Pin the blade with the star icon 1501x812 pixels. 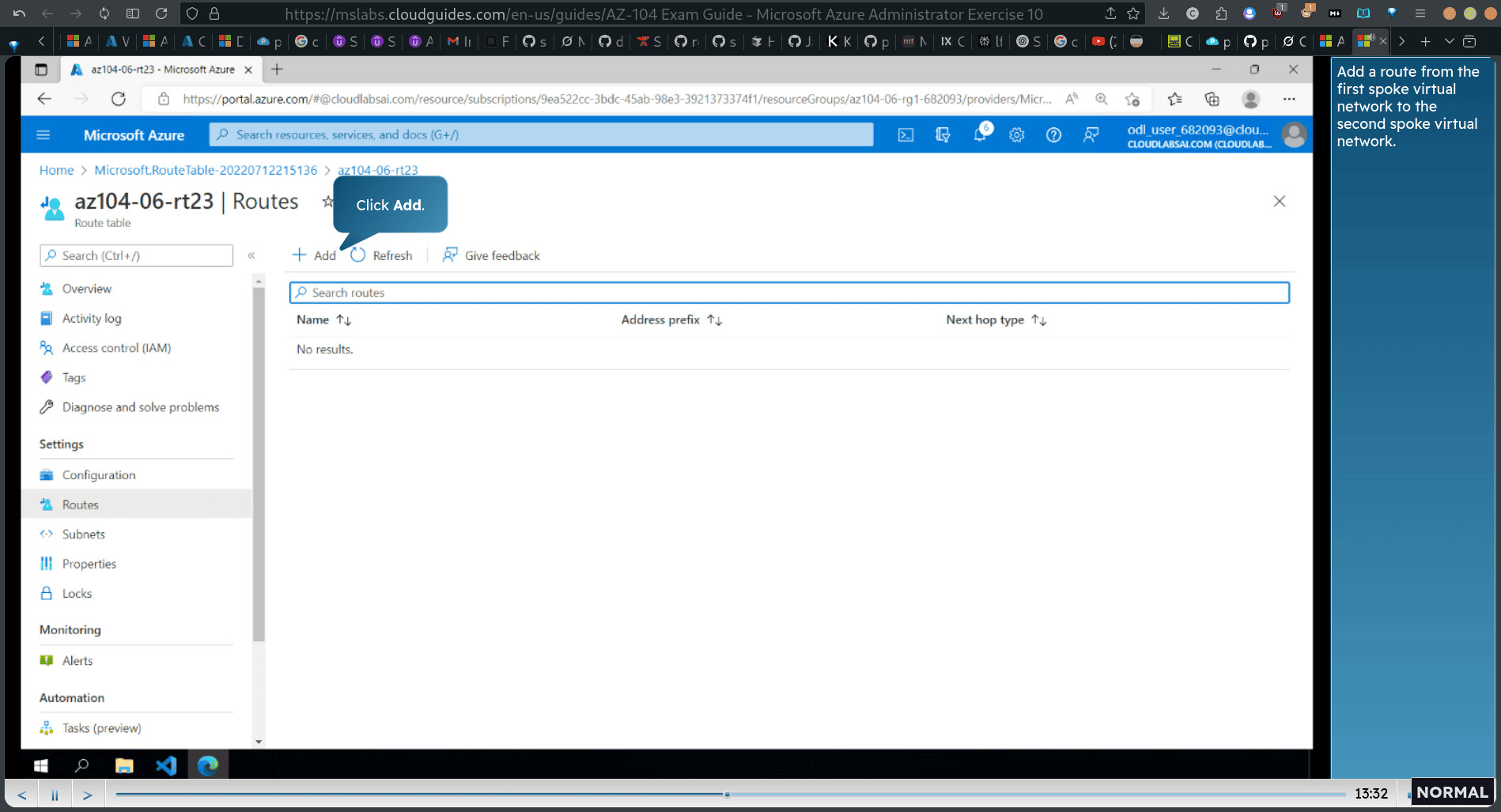[x=327, y=202]
